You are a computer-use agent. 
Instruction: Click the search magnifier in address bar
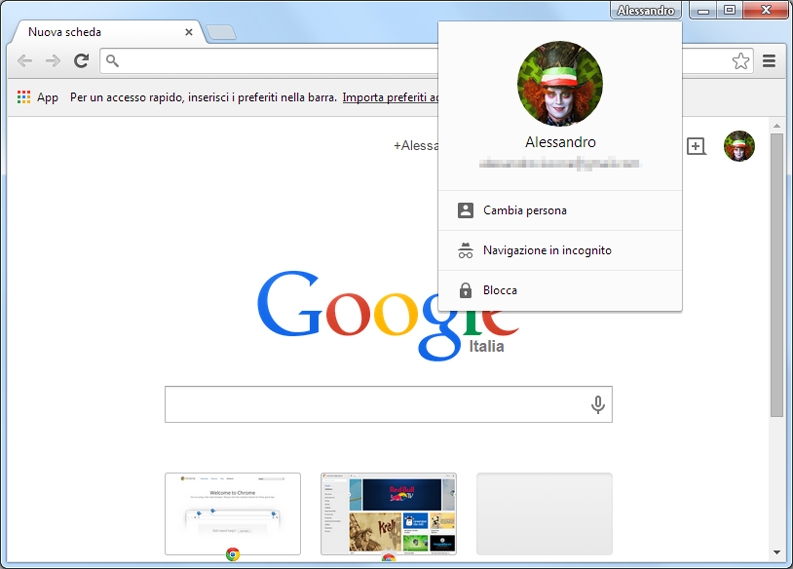tap(112, 61)
